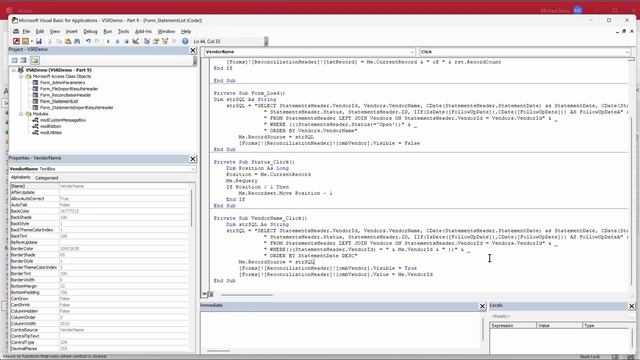
Task: Collapse Microsoft Access Class Objects folder
Action: [21, 76]
